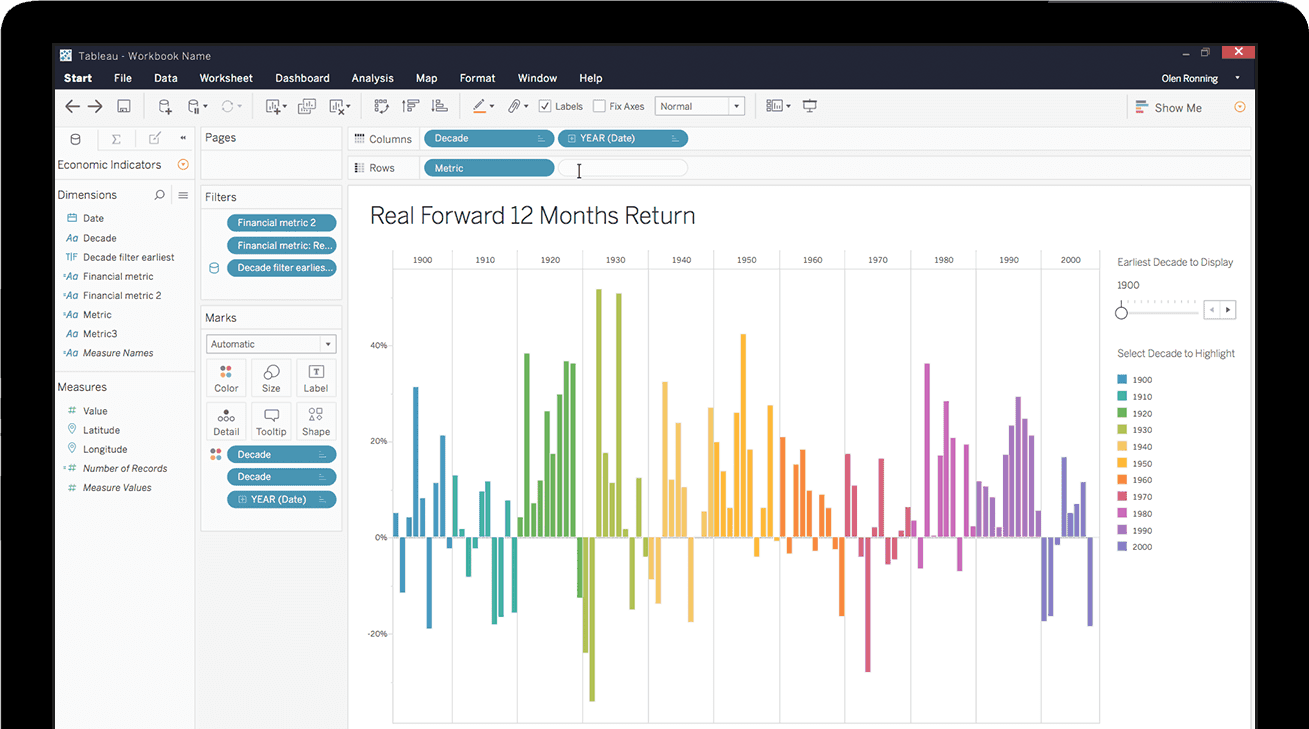Switch to the Analytics pane sigma tab
Screen dimensions: 1309x729
(x=116, y=139)
